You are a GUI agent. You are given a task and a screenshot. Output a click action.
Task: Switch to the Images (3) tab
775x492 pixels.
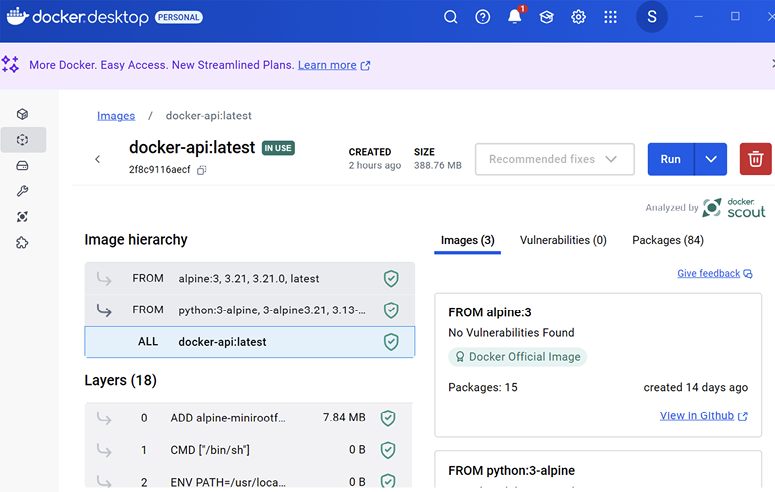(x=468, y=240)
